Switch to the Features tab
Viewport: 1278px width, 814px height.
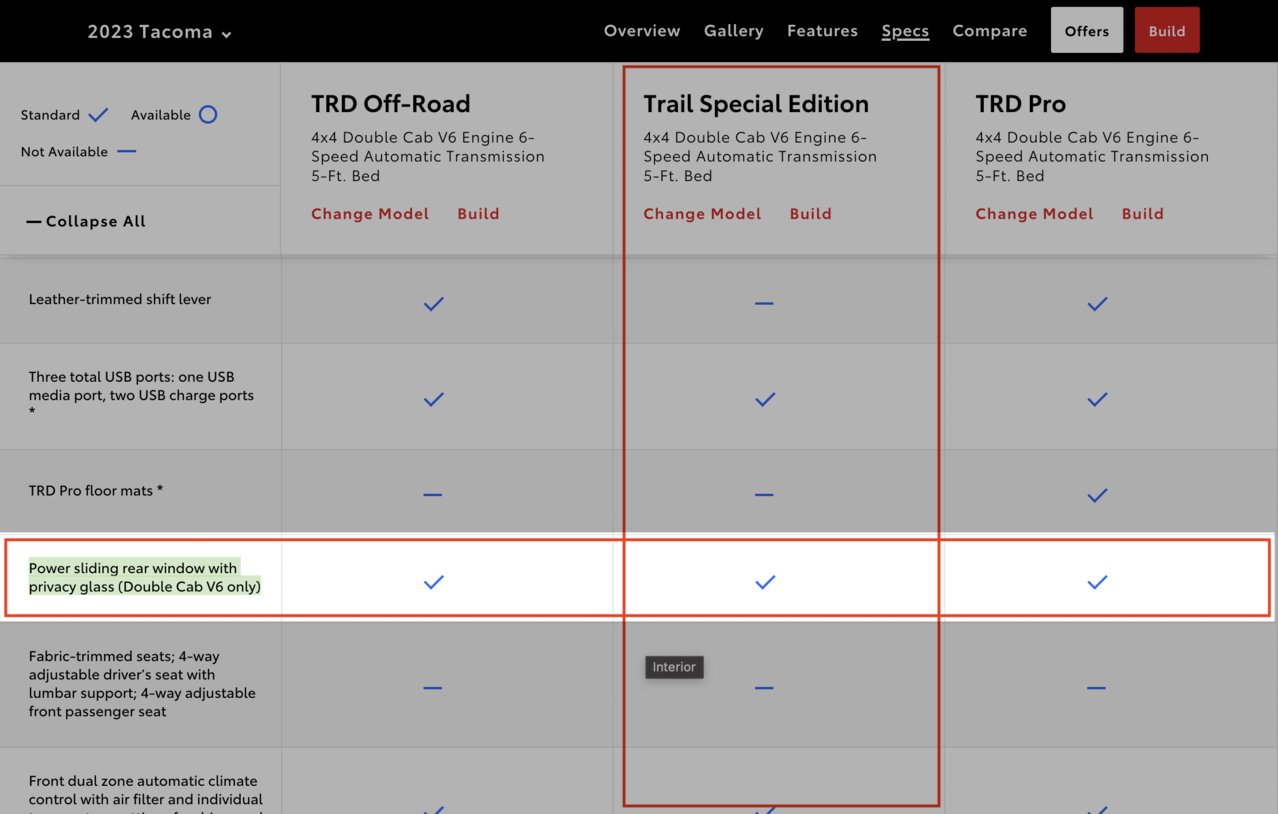coord(822,31)
